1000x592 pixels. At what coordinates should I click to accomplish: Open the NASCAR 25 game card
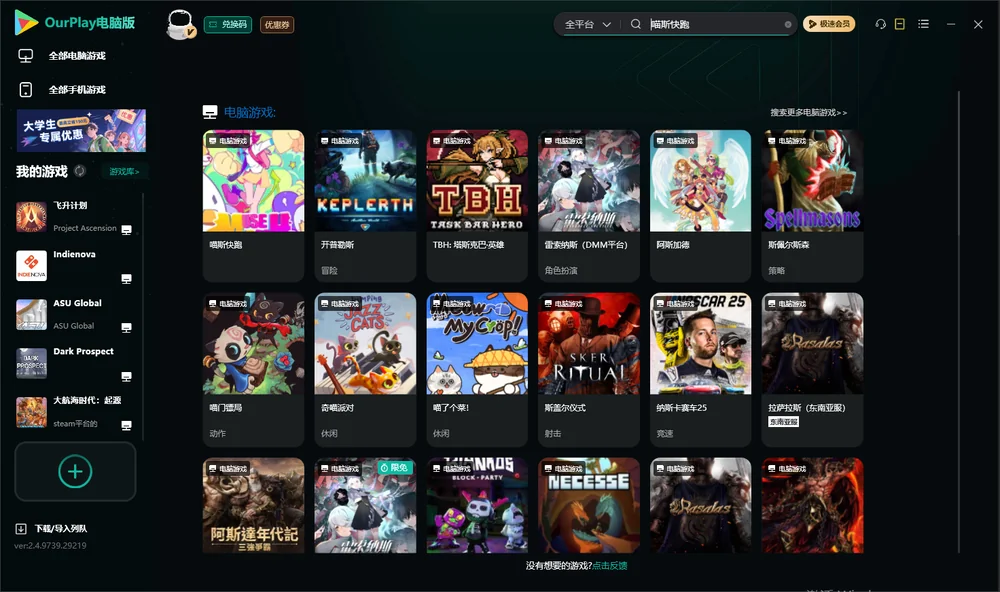point(700,369)
